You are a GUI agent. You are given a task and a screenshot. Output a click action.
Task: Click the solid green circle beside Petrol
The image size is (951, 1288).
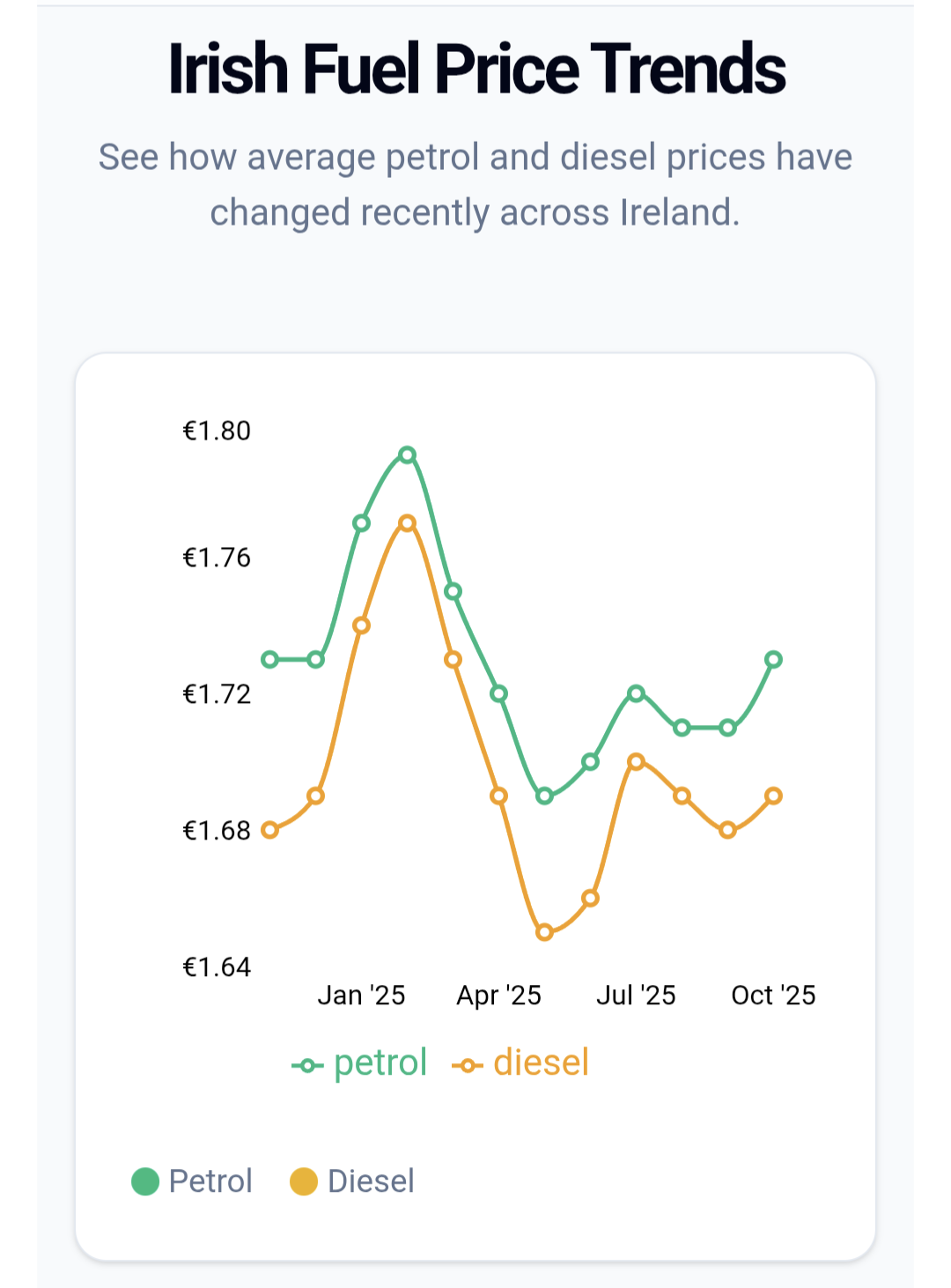point(145,1181)
